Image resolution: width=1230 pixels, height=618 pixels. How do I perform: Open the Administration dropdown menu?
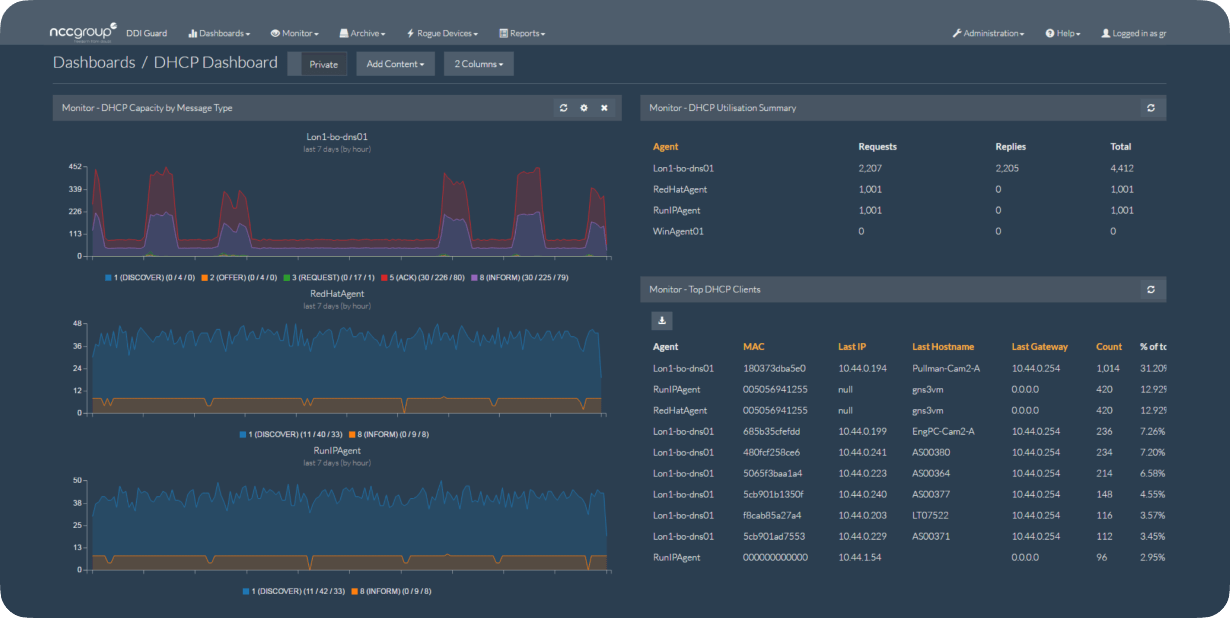coord(988,33)
